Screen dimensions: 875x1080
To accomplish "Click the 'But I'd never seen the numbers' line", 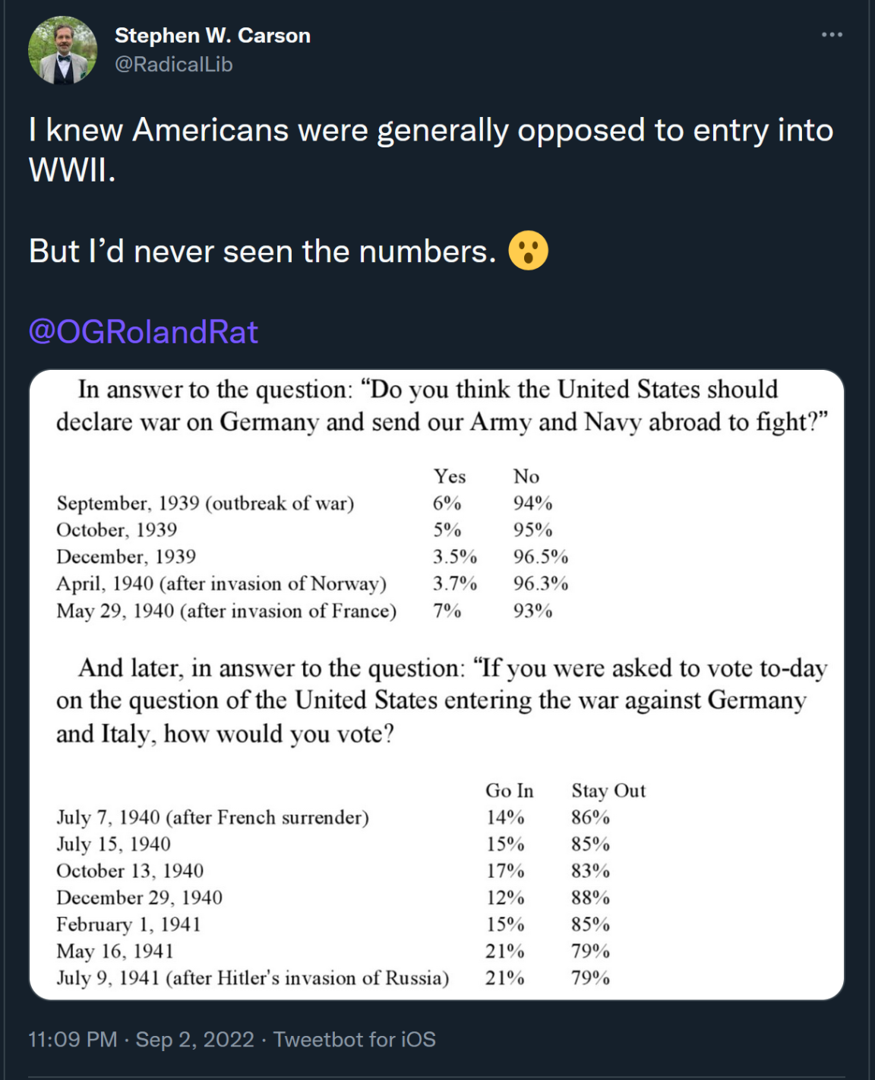I will point(263,250).
